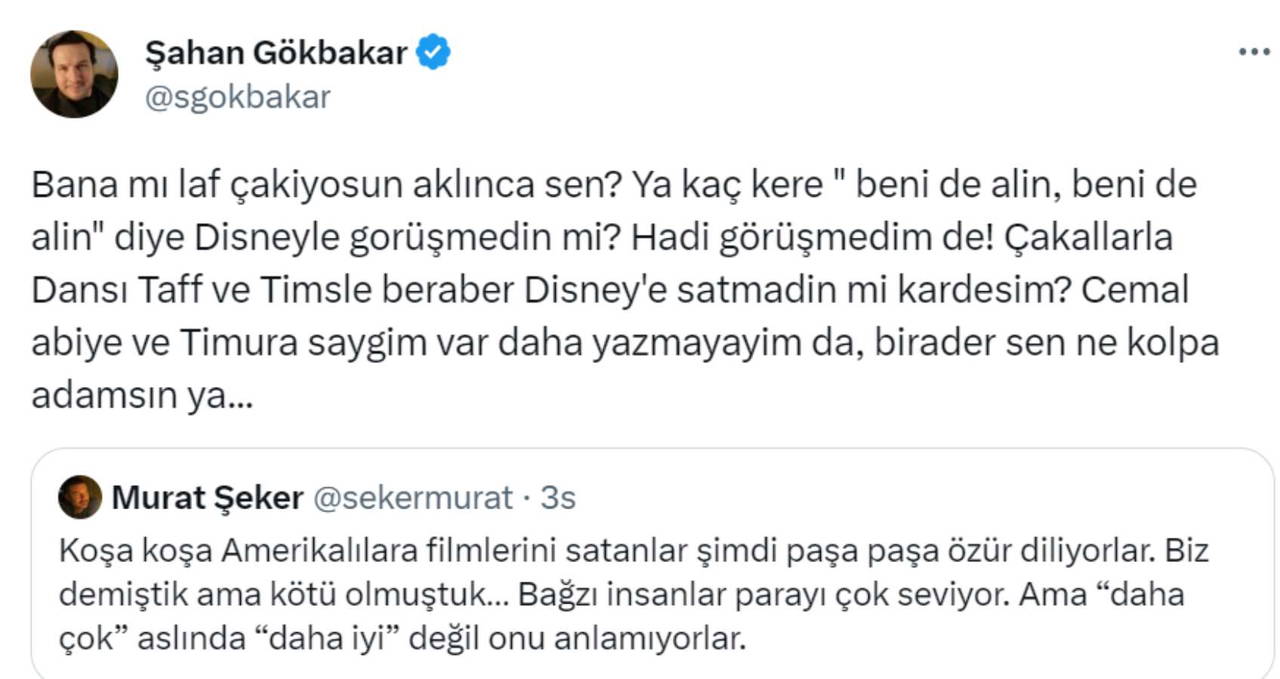This screenshot has width=1280, height=679.
Task: Click the @sgokbakar handle
Action: [x=237, y=97]
